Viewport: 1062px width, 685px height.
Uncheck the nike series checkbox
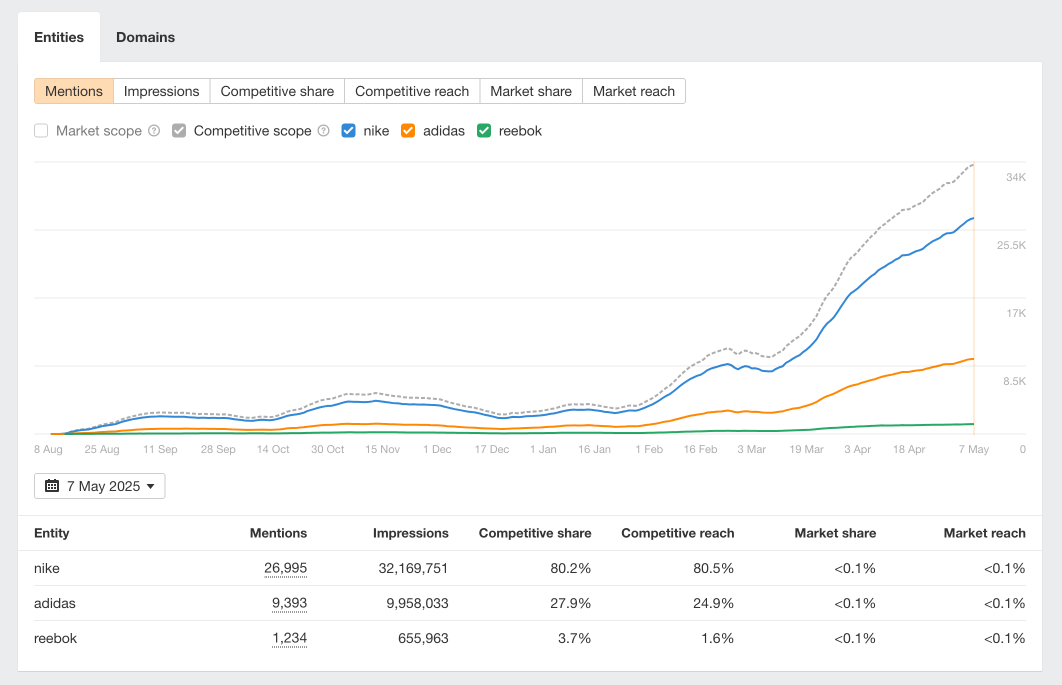click(349, 131)
